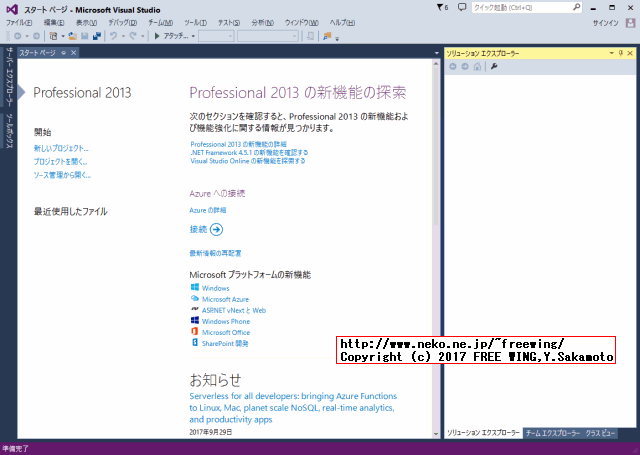Click the Azure の詳細 link
The image size is (640, 455).
208,210
